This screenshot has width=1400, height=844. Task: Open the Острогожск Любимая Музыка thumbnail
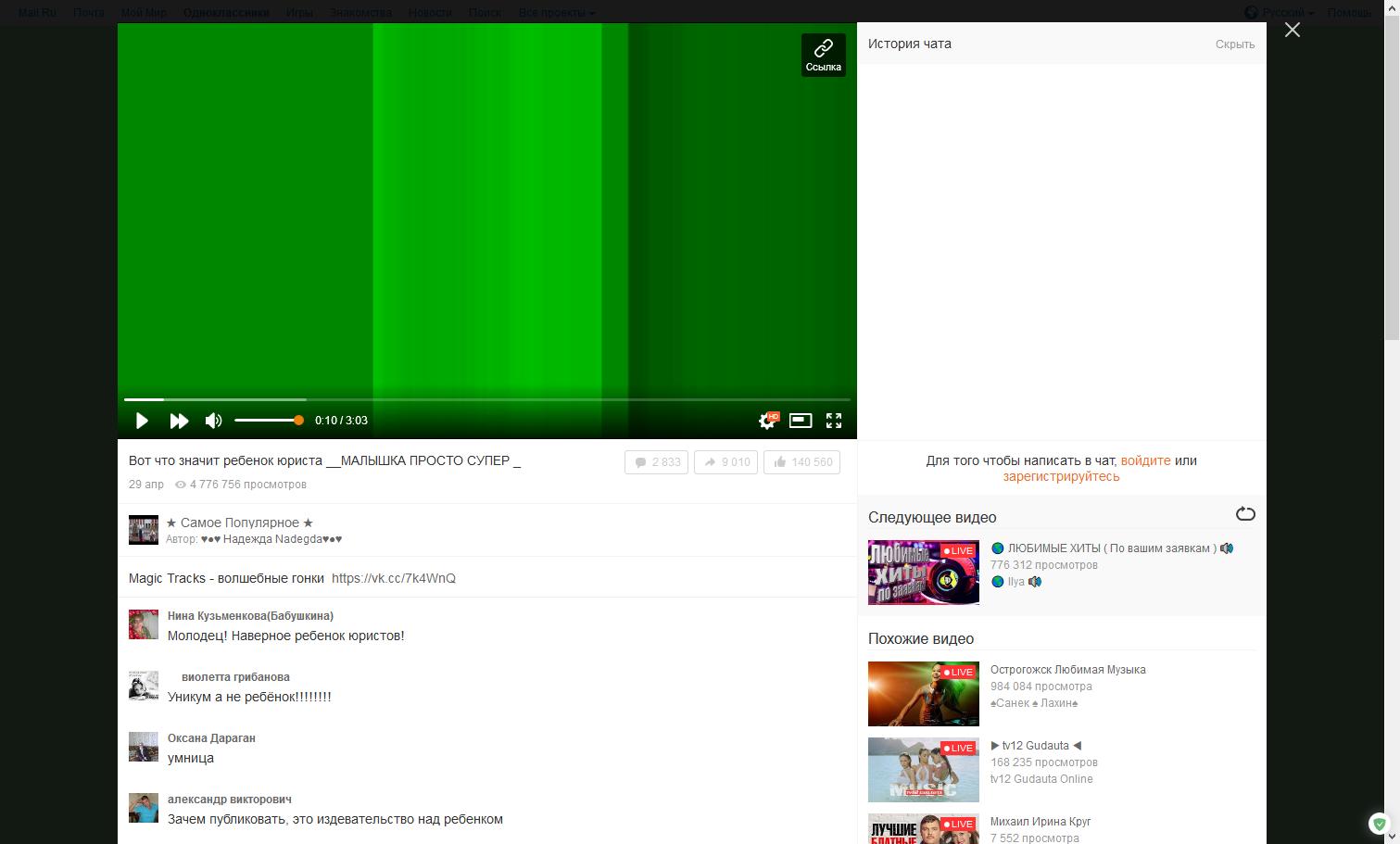(x=923, y=693)
